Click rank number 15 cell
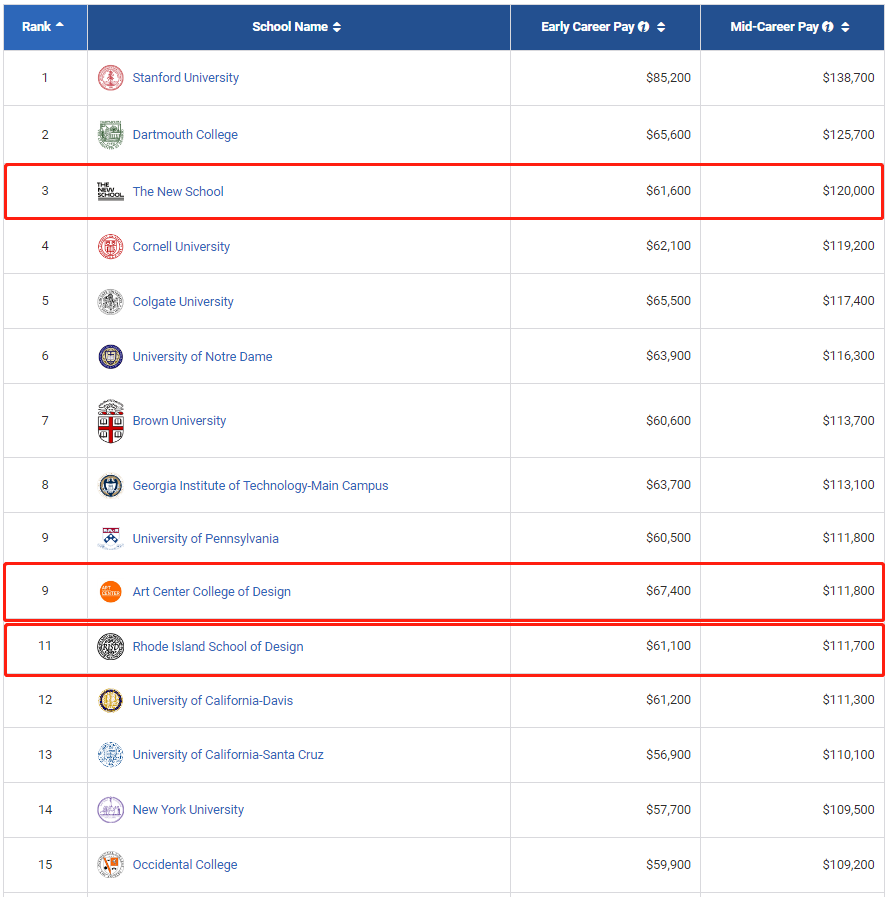This screenshot has width=888, height=897. (x=45, y=864)
